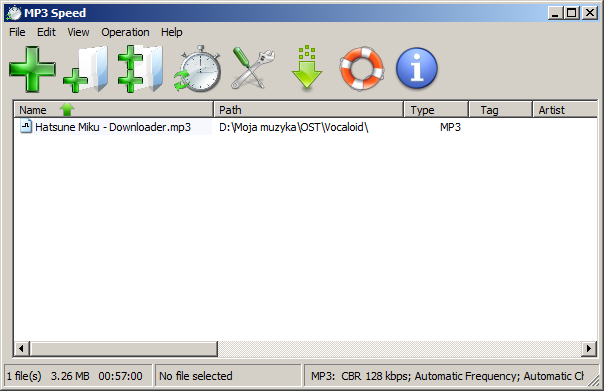Click the 3.26 MB status bar text
The width and height of the screenshot is (604, 391).
tap(70, 376)
